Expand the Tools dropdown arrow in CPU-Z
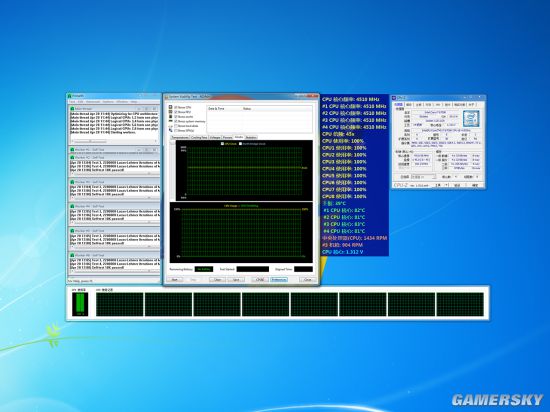 tap(447, 185)
